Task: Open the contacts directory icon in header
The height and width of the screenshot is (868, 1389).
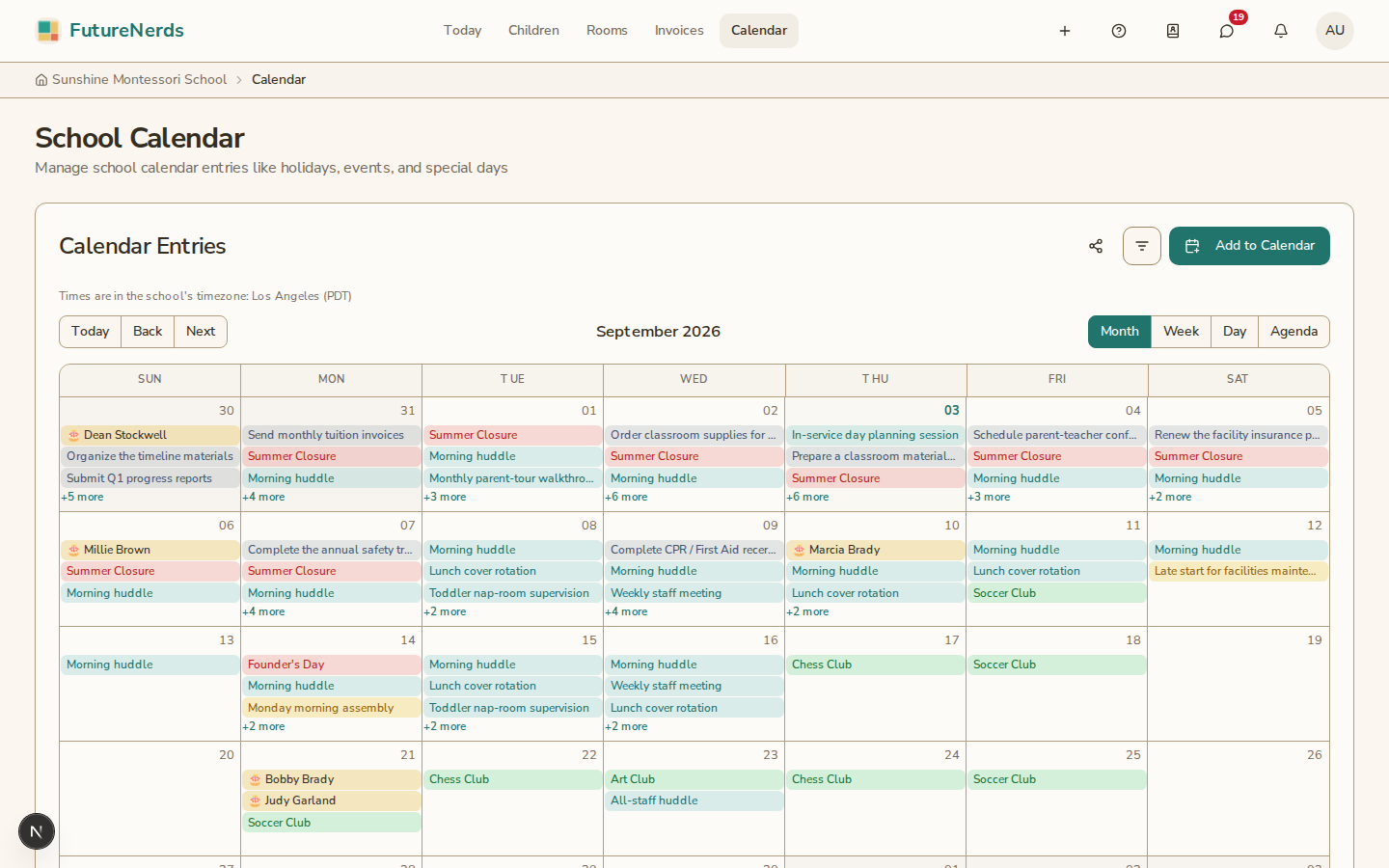Action: tap(1173, 31)
